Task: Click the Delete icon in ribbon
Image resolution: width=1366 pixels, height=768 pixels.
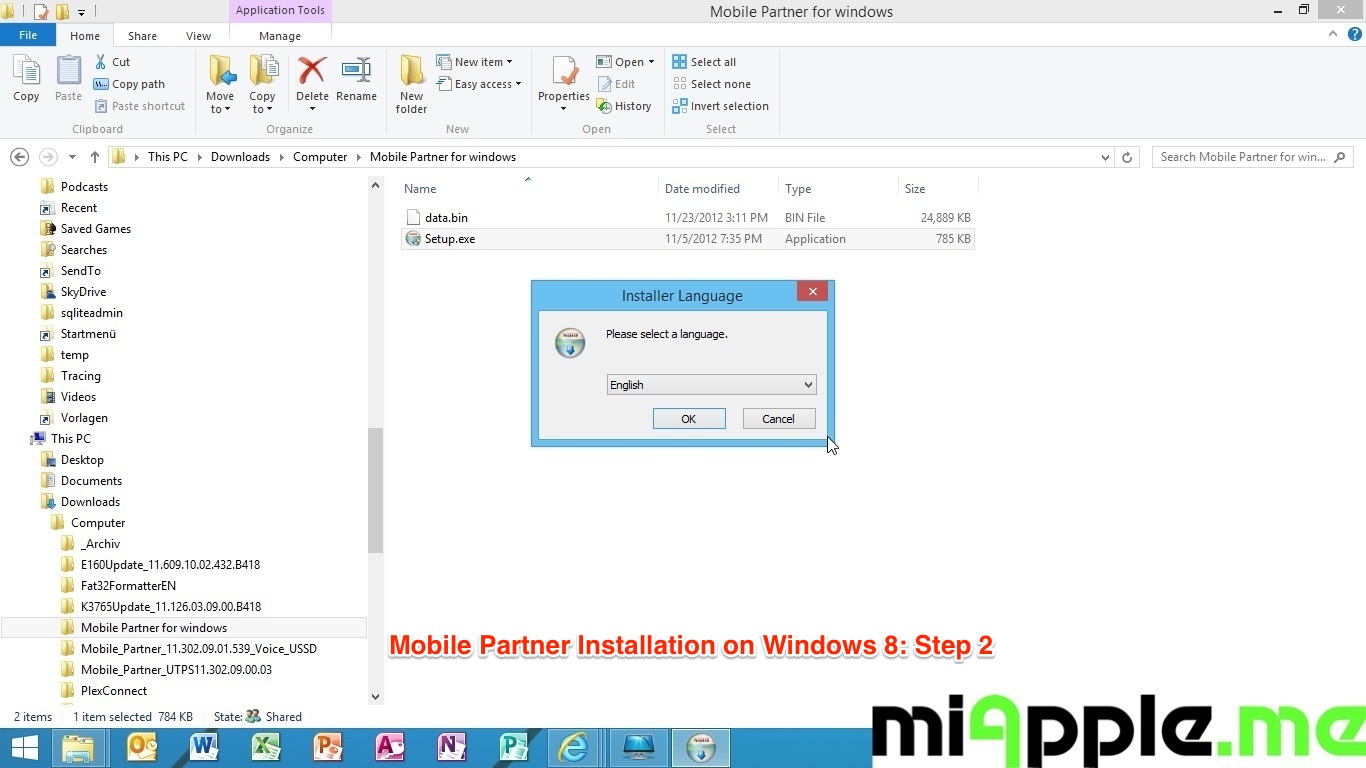Action: click(x=312, y=72)
